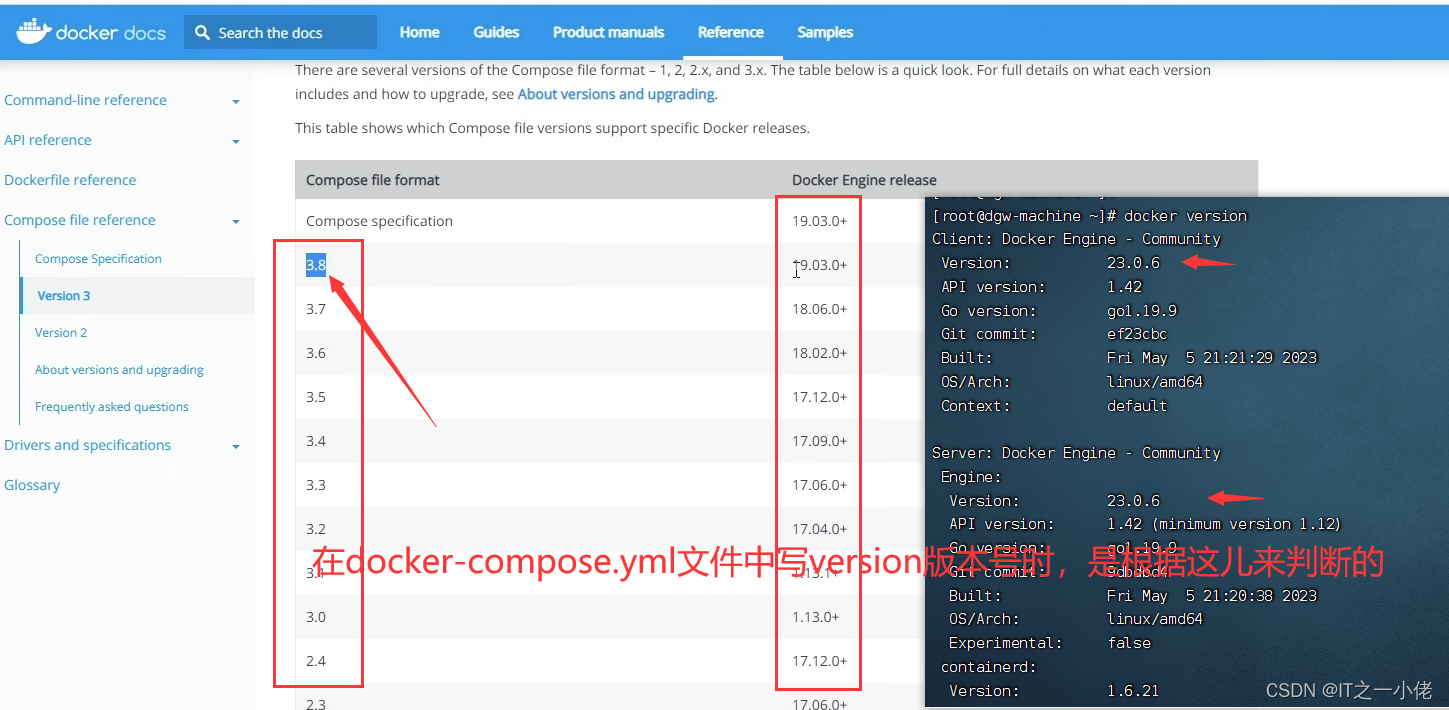Switch to Product manuals tab
This screenshot has width=1449, height=710.
point(608,32)
